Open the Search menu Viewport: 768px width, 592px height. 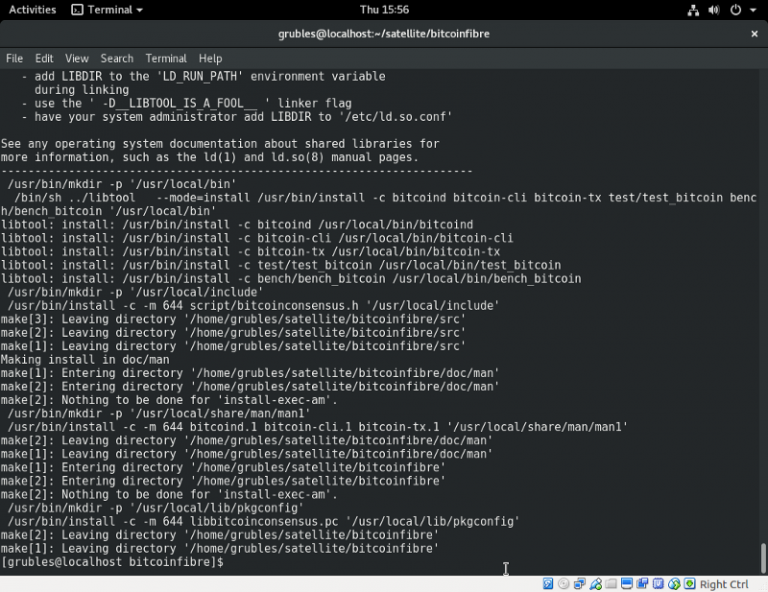click(x=117, y=59)
